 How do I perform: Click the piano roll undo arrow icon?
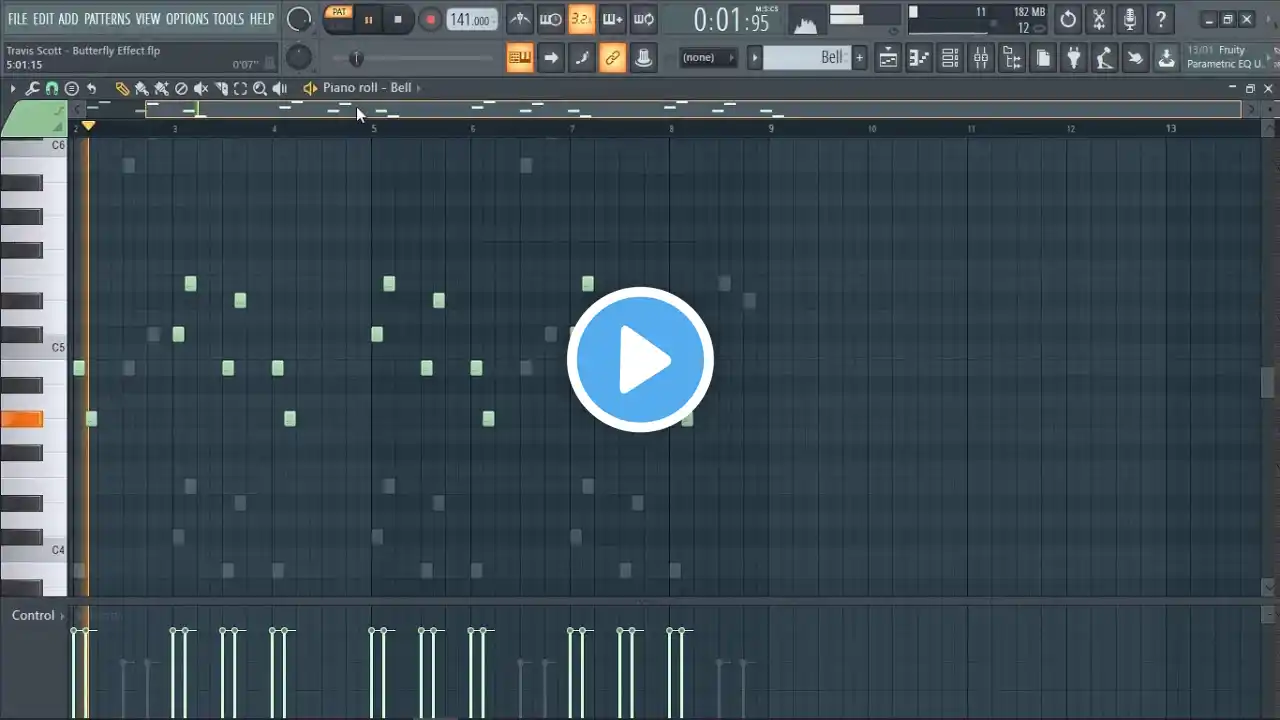pos(91,88)
